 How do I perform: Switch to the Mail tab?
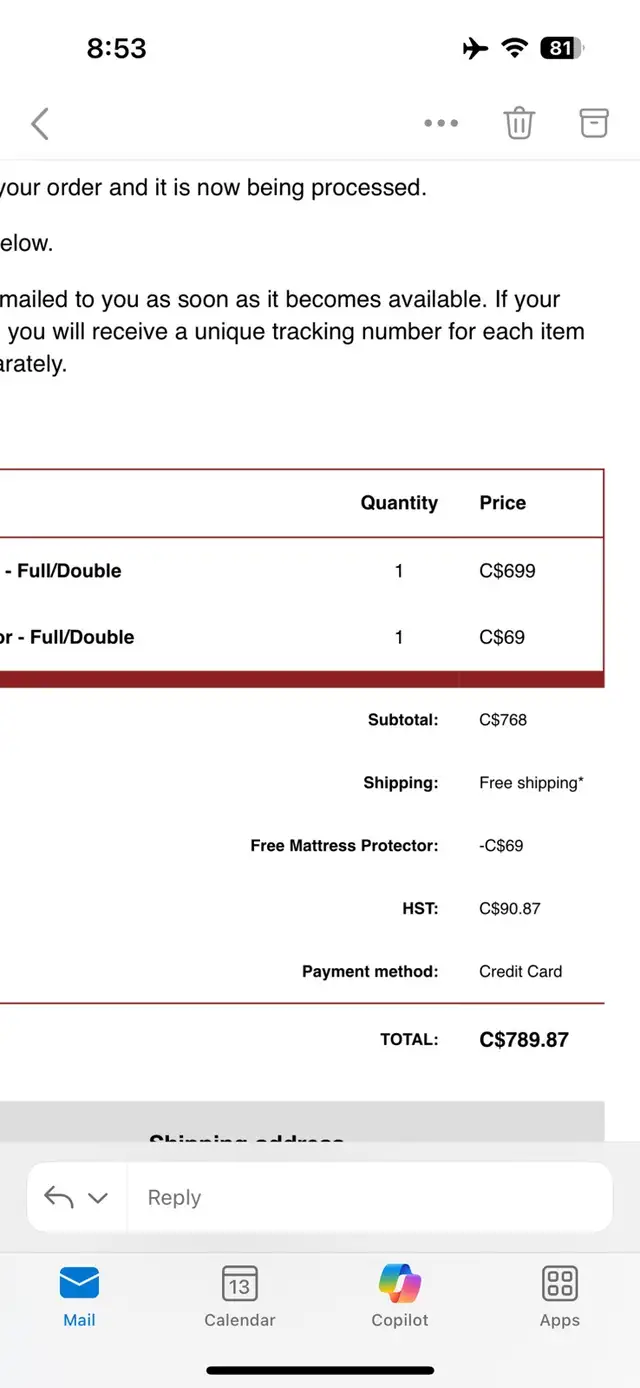[80, 1296]
